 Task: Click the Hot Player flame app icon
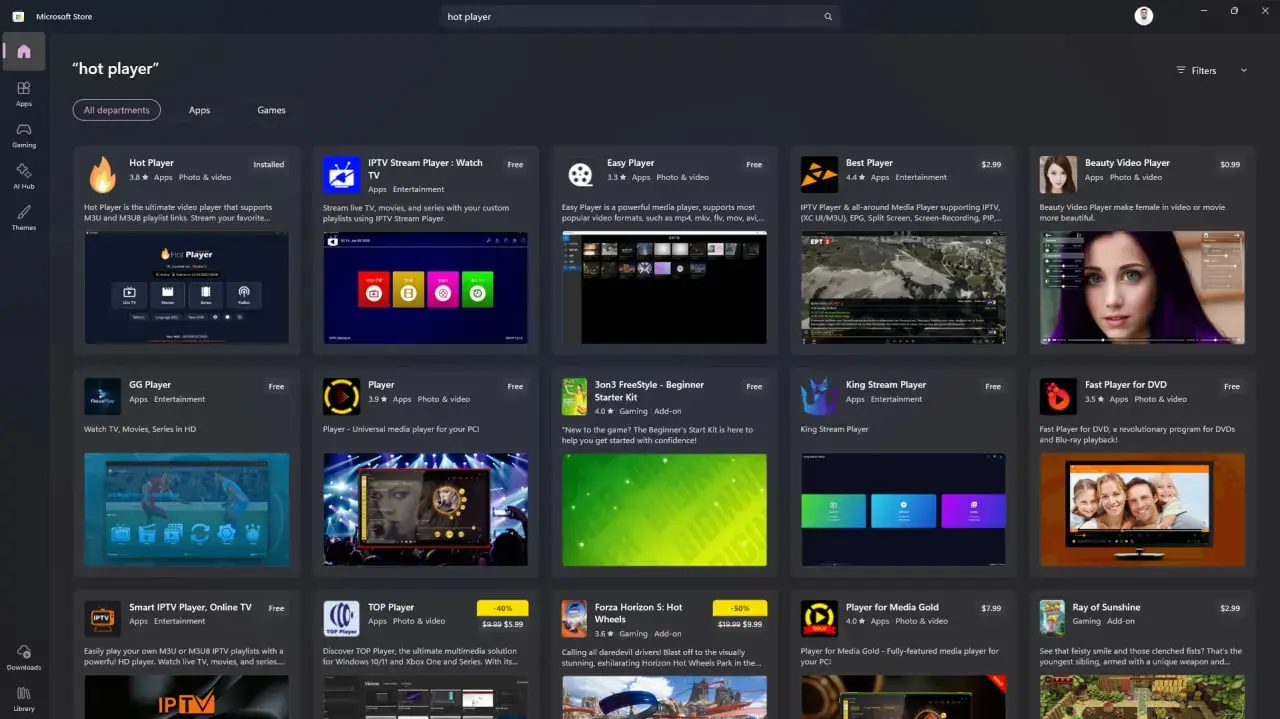click(102, 174)
